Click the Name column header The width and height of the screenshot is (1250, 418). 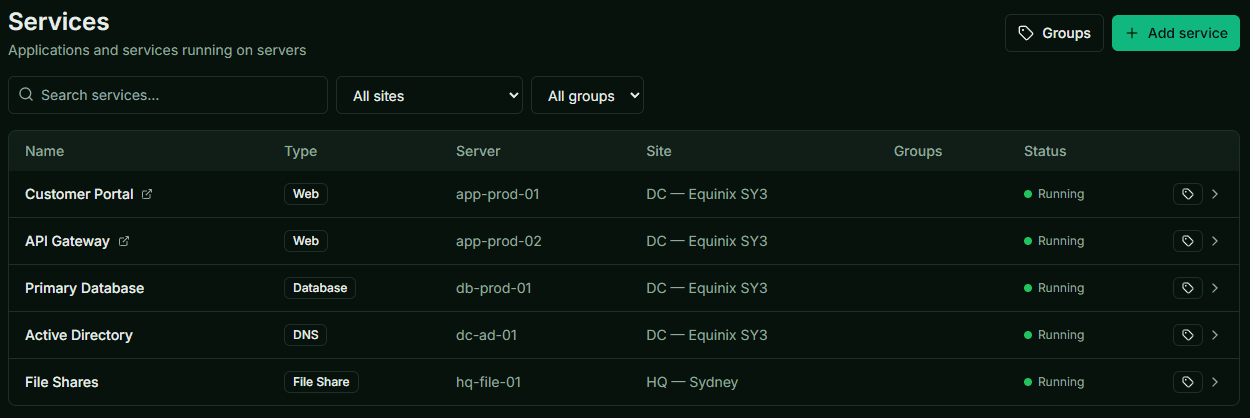(x=44, y=151)
